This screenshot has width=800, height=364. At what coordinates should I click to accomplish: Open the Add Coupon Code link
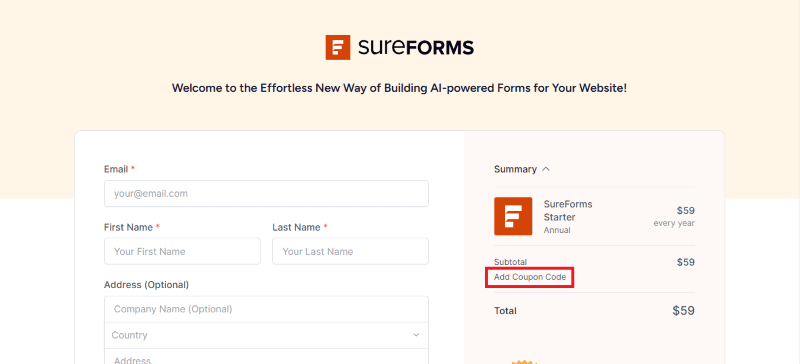point(530,277)
